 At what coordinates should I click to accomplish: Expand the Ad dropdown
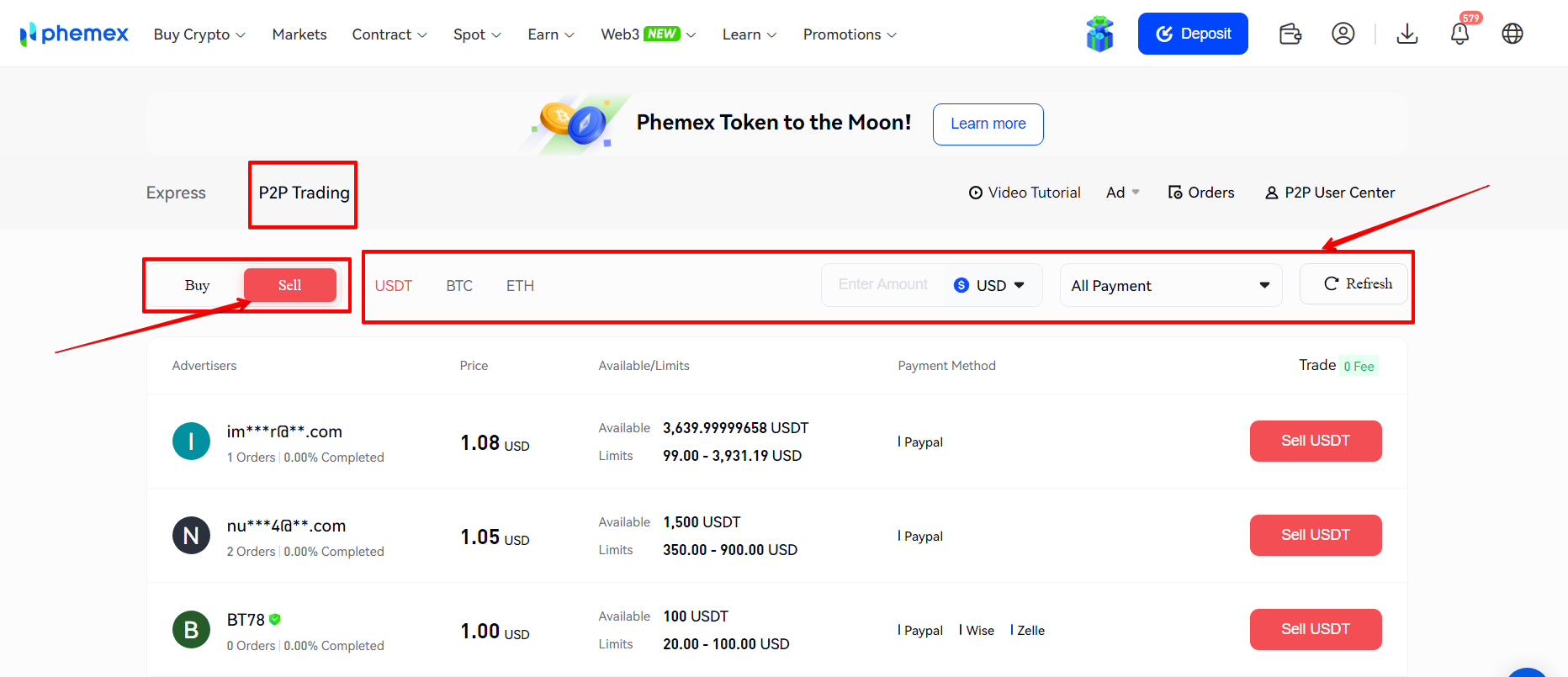click(x=1123, y=193)
